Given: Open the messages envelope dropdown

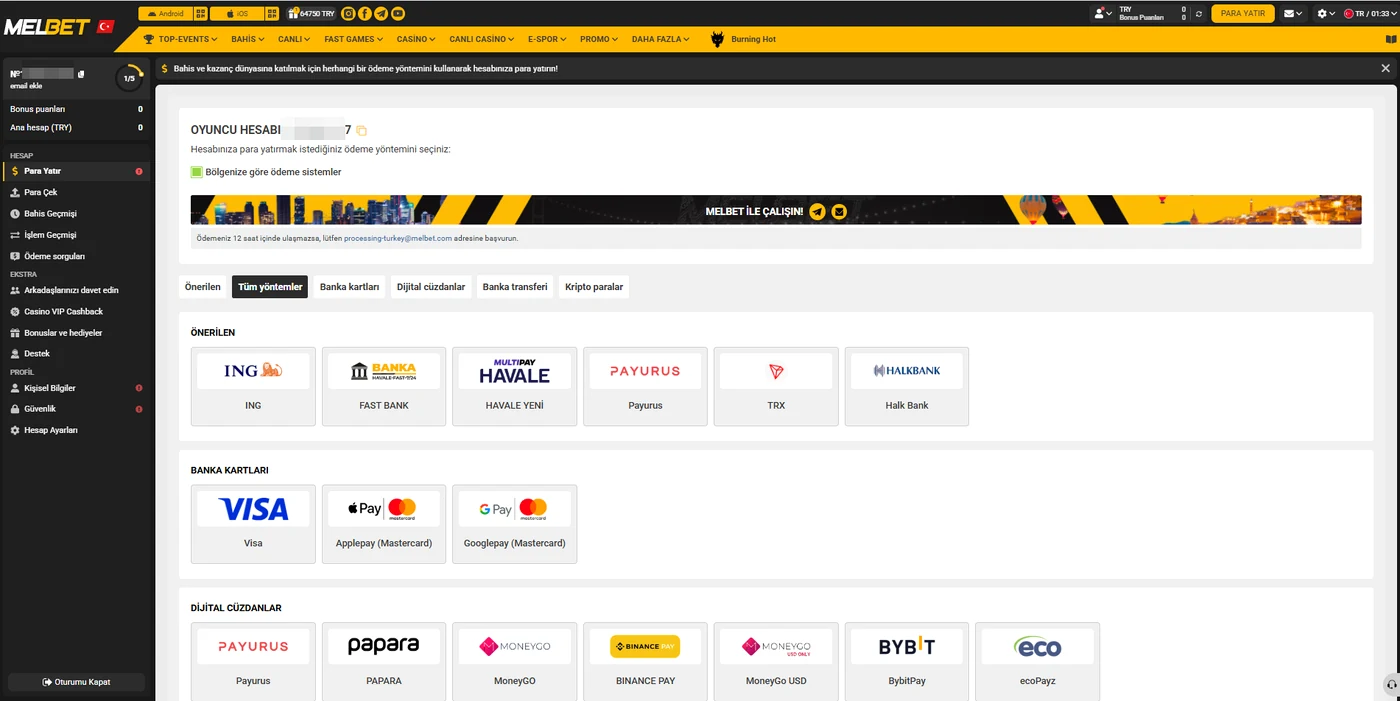Looking at the screenshot, I should click(x=1293, y=14).
